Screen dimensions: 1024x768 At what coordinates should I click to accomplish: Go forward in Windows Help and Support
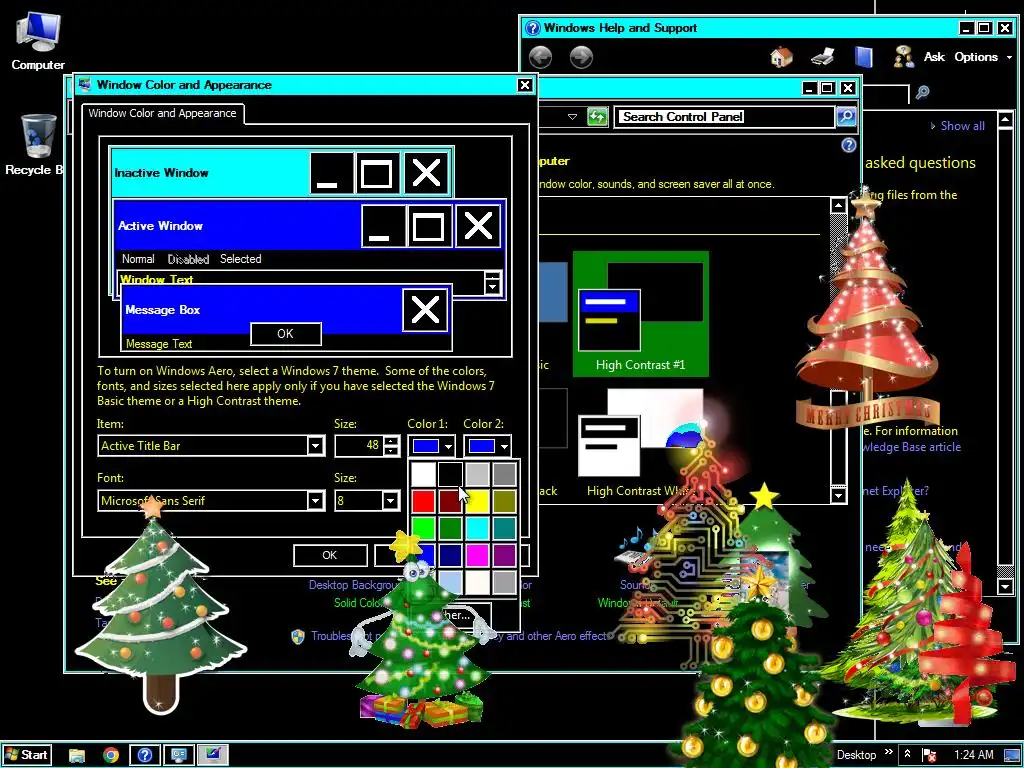[581, 57]
